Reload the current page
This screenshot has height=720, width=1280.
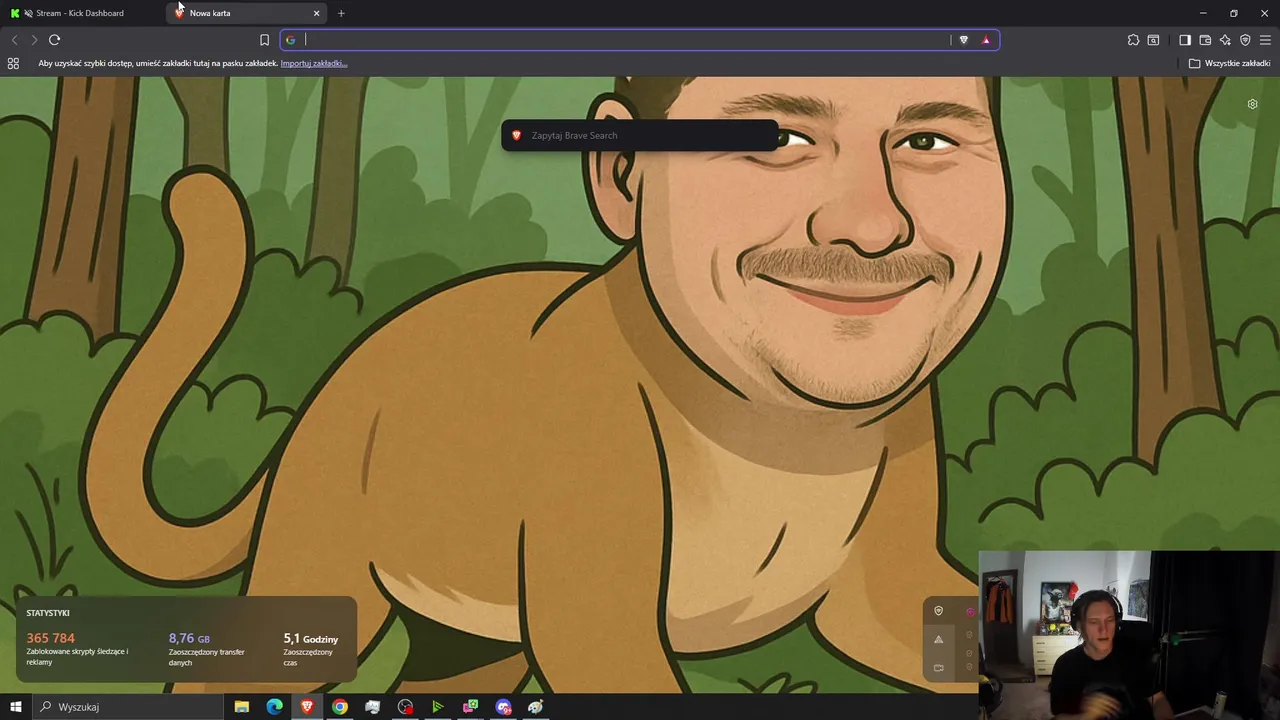click(55, 40)
